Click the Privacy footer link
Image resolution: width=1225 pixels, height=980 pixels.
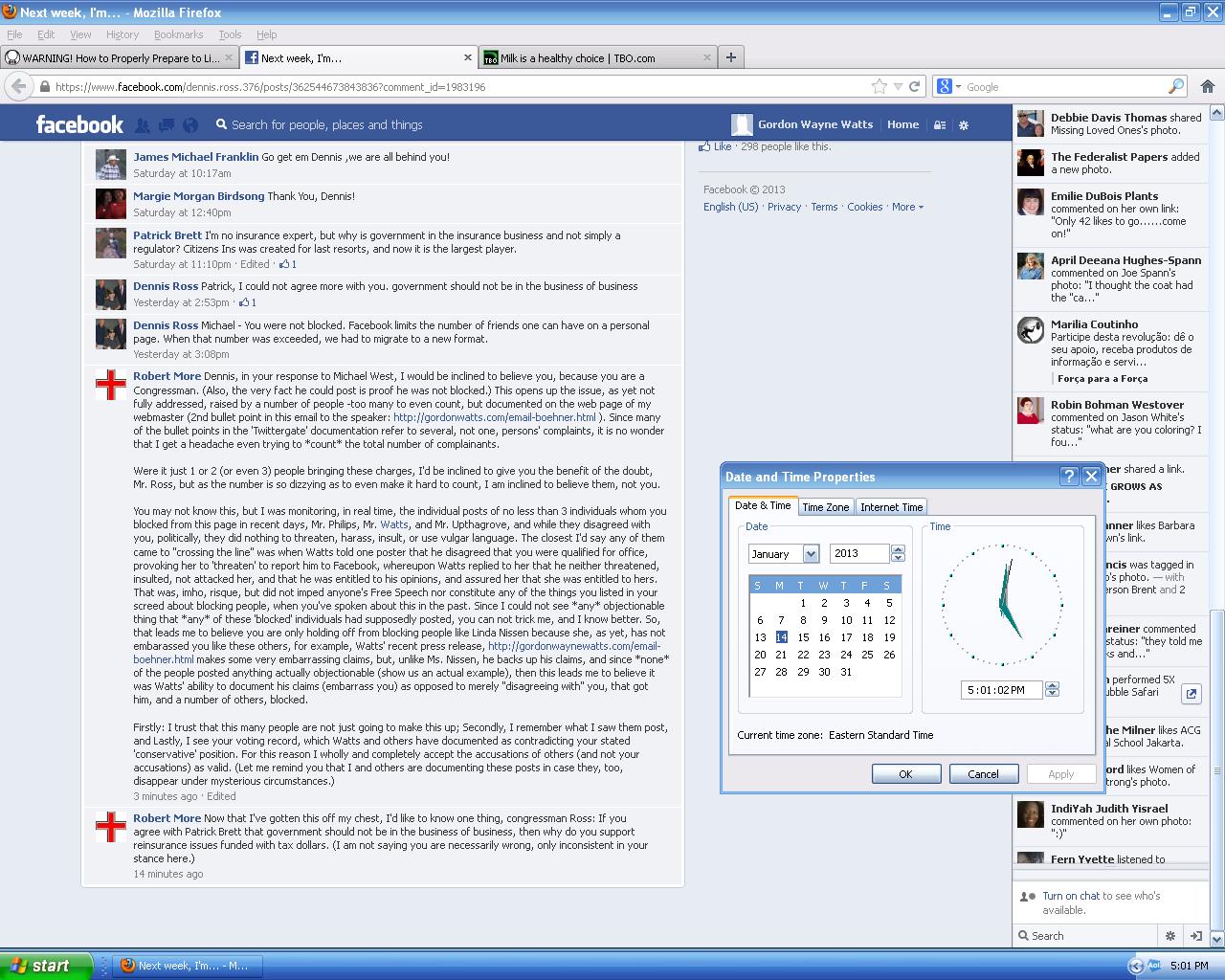click(x=784, y=207)
